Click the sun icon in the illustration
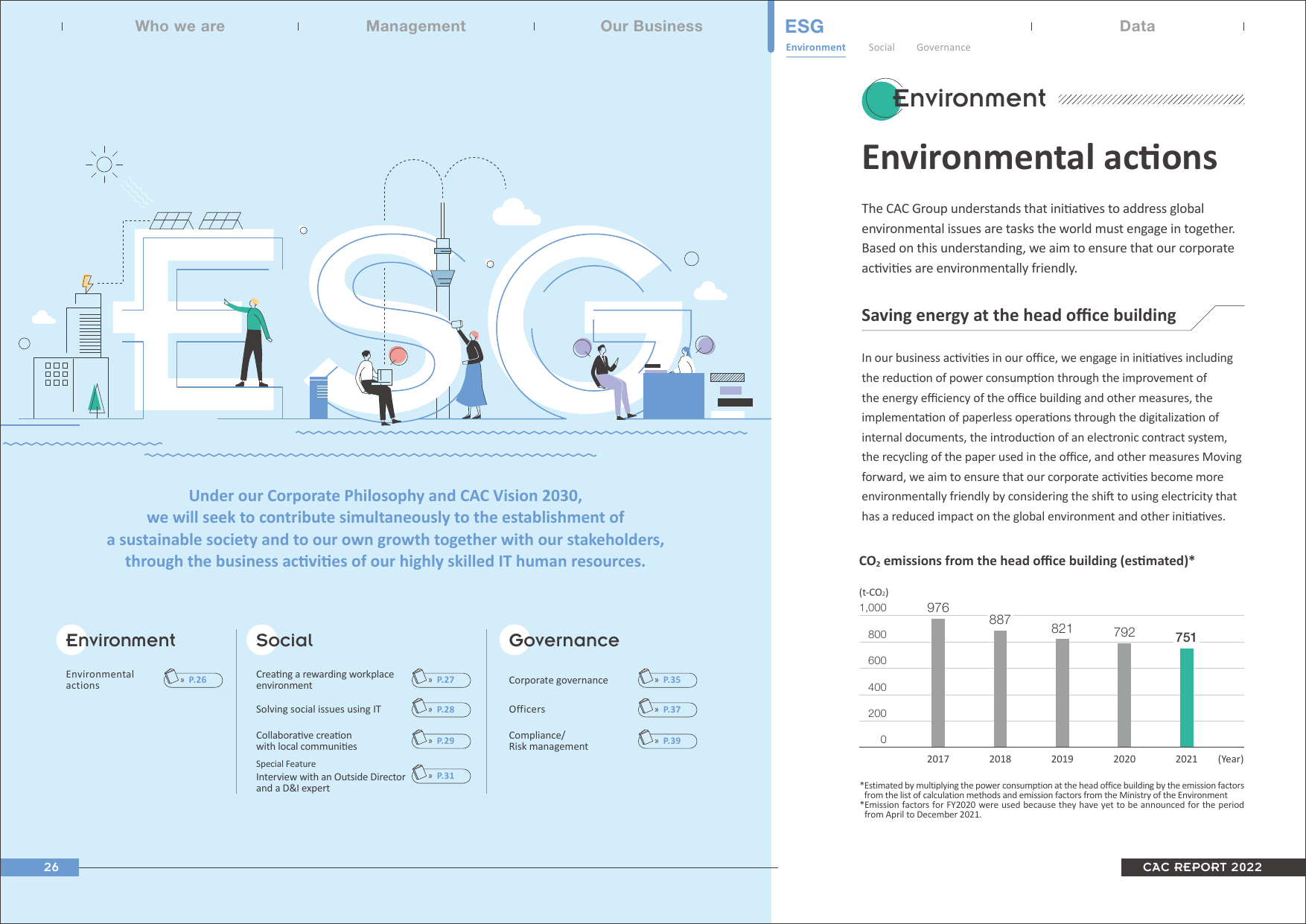 click(104, 165)
